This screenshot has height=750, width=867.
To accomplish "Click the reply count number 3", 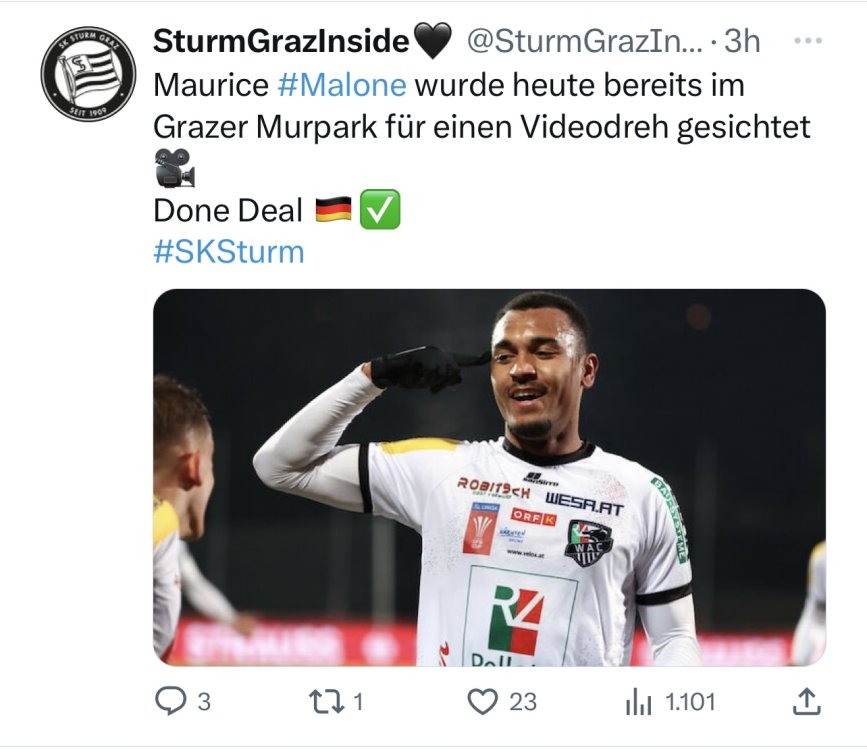I will [205, 702].
